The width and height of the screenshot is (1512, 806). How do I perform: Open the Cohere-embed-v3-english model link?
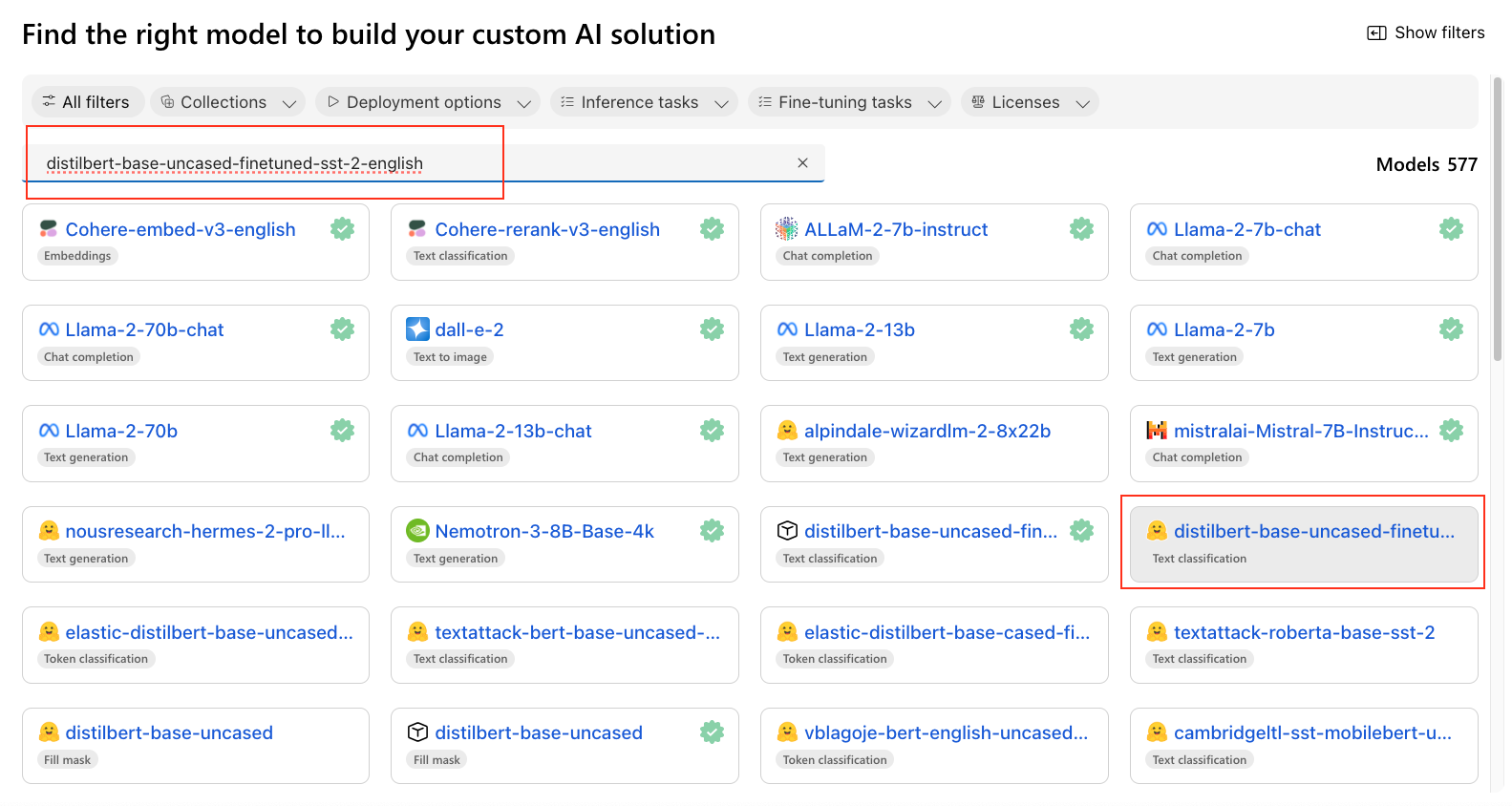pos(181,229)
